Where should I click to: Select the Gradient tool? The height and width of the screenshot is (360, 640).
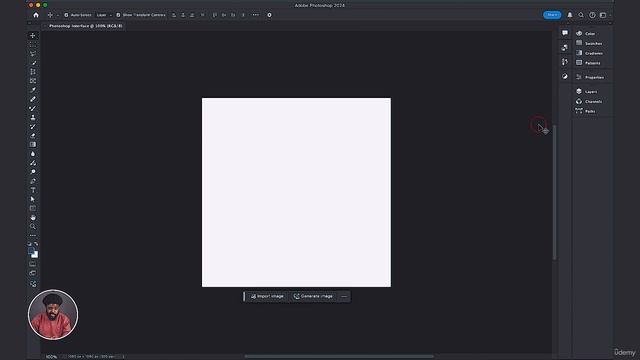click(33, 144)
